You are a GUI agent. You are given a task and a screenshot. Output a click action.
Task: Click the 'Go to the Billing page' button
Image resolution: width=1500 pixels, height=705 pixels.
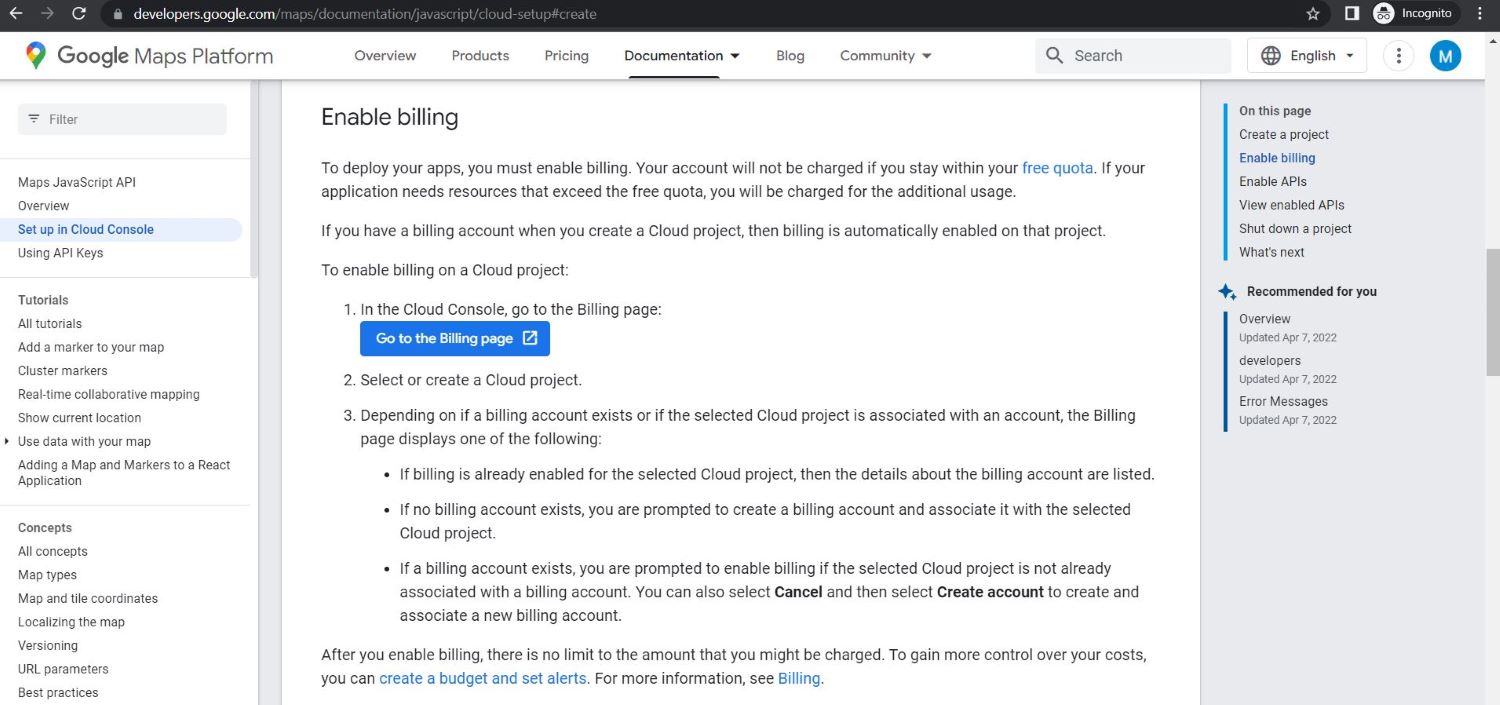(x=445, y=338)
